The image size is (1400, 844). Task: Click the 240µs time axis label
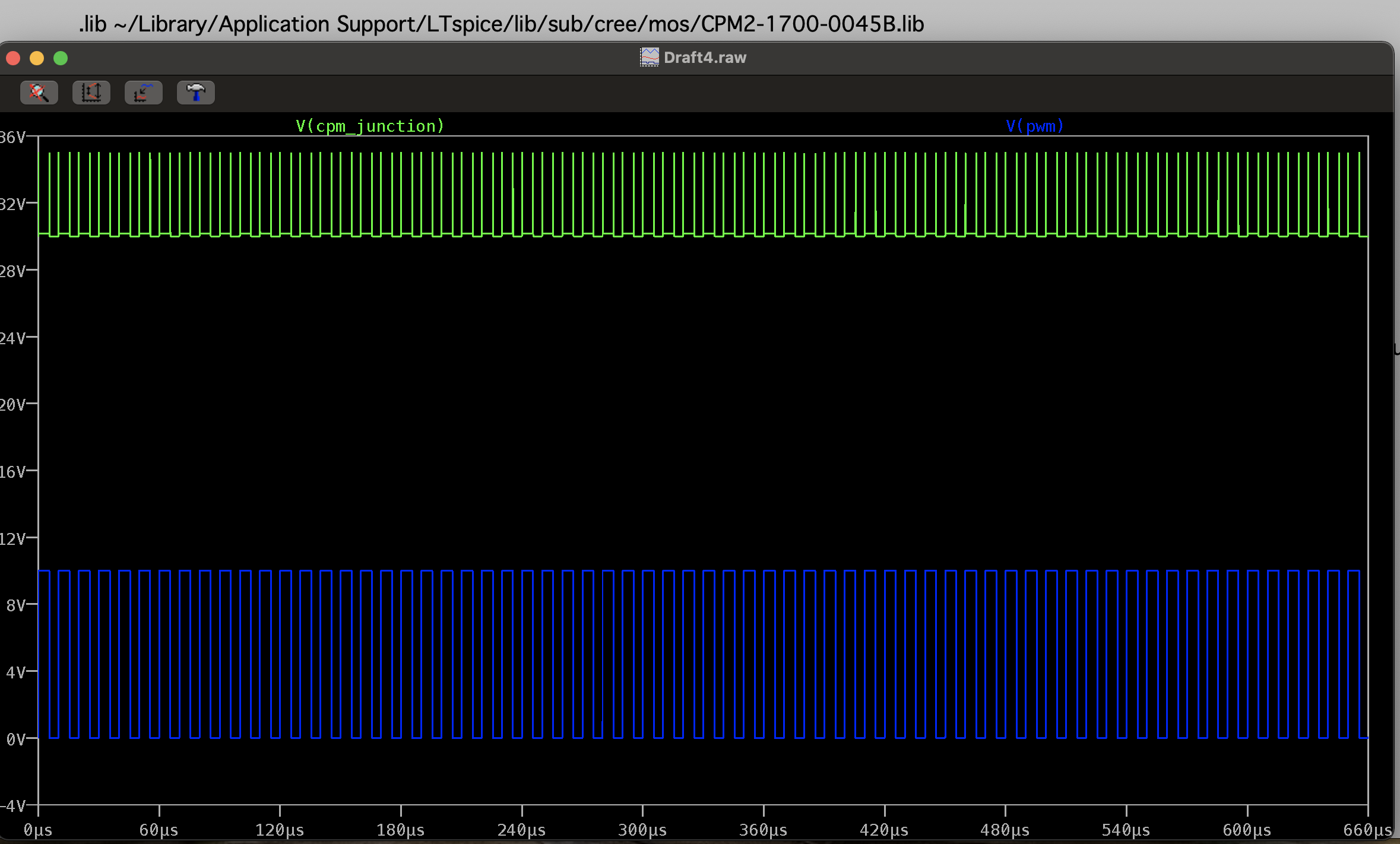[521, 830]
